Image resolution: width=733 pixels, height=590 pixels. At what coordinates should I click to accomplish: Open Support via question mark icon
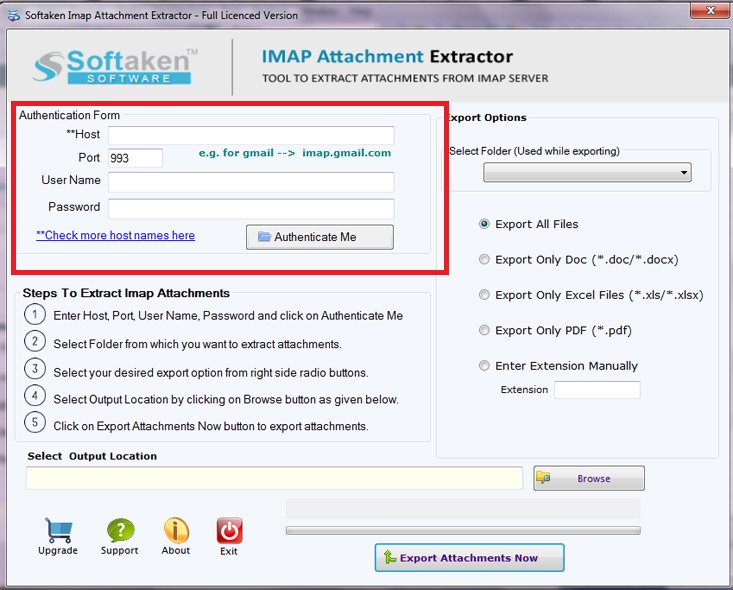[x=120, y=531]
